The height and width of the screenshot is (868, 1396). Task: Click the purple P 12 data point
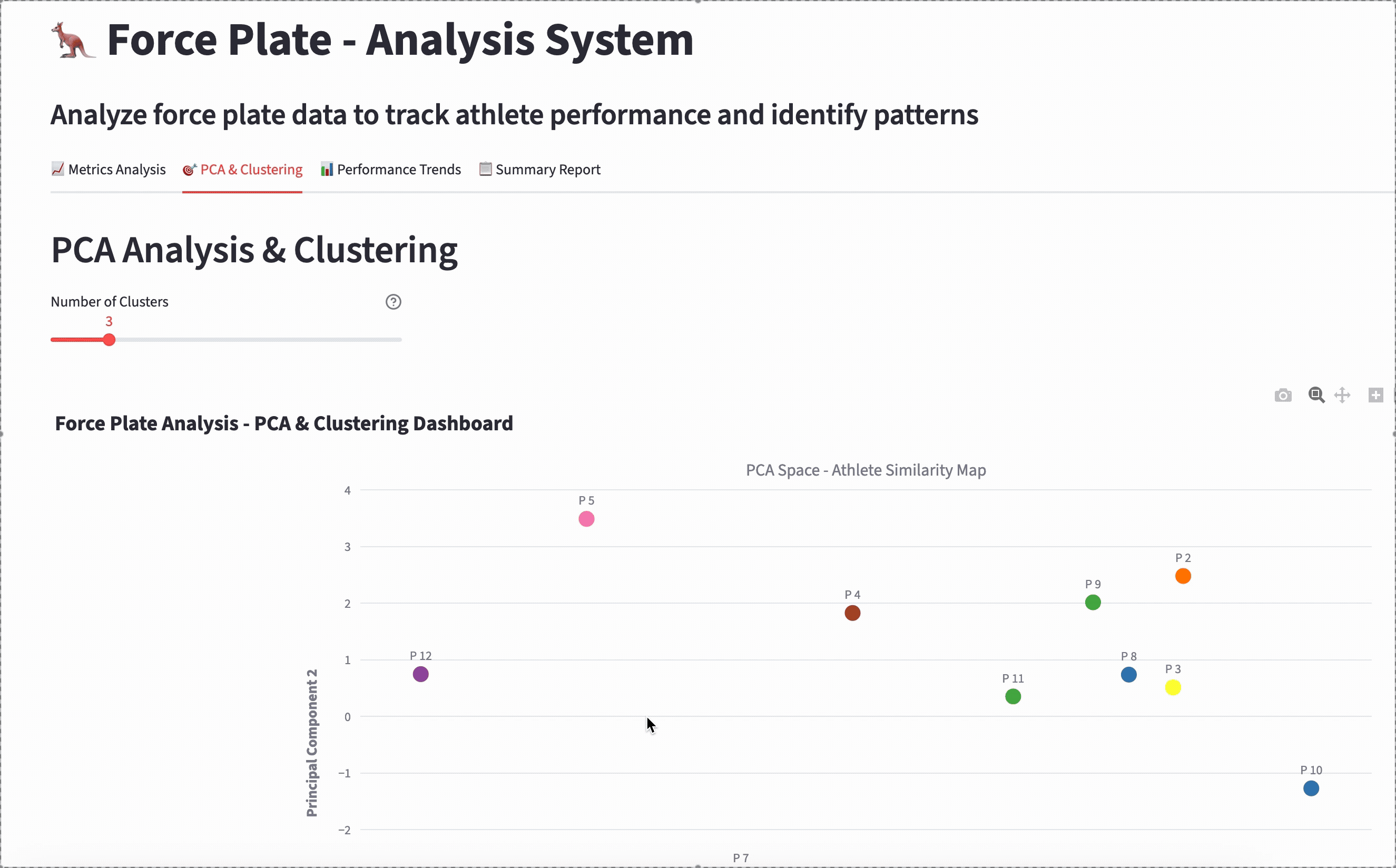pyautogui.click(x=421, y=674)
